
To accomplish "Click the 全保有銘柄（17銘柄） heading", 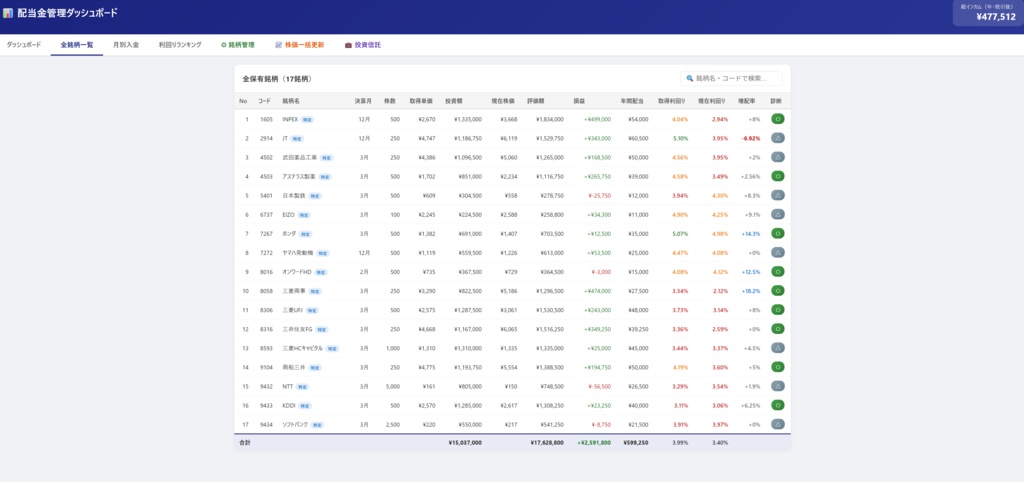I will (x=277, y=79).
